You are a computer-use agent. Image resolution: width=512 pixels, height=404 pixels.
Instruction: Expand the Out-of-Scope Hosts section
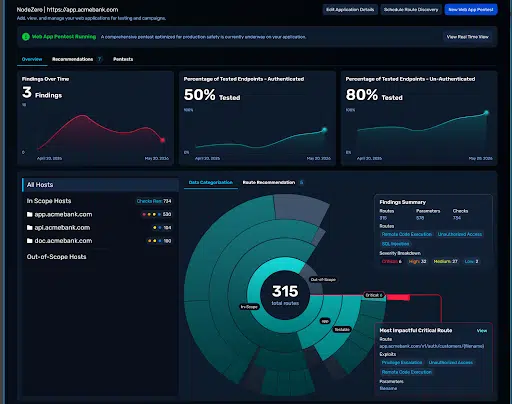(x=56, y=257)
